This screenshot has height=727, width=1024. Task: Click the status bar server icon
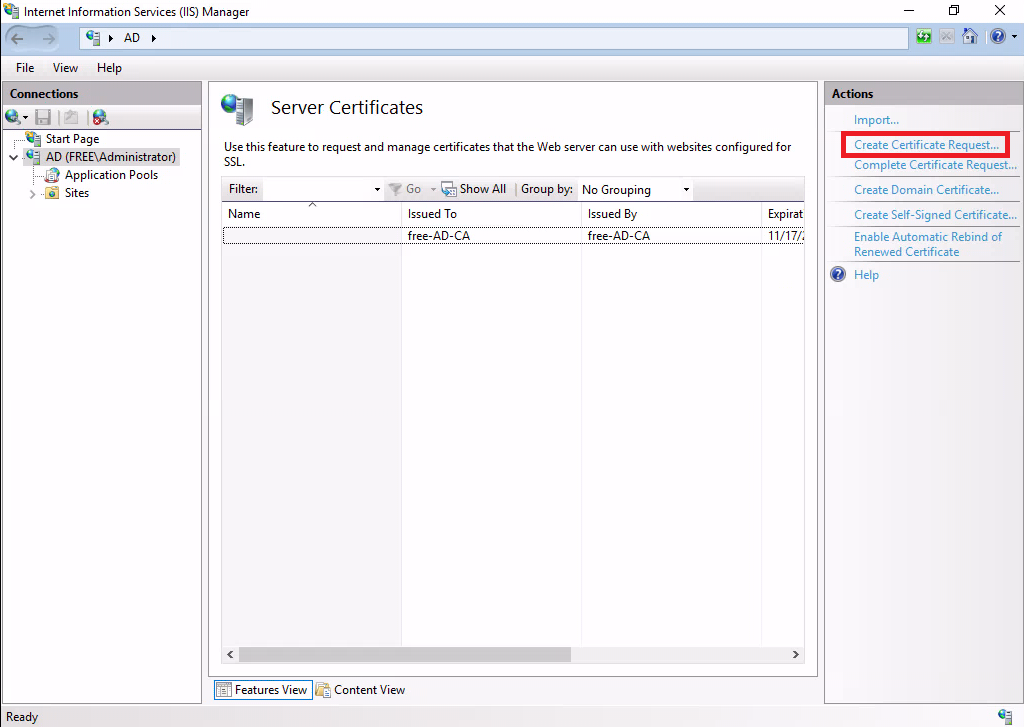coord(1005,717)
